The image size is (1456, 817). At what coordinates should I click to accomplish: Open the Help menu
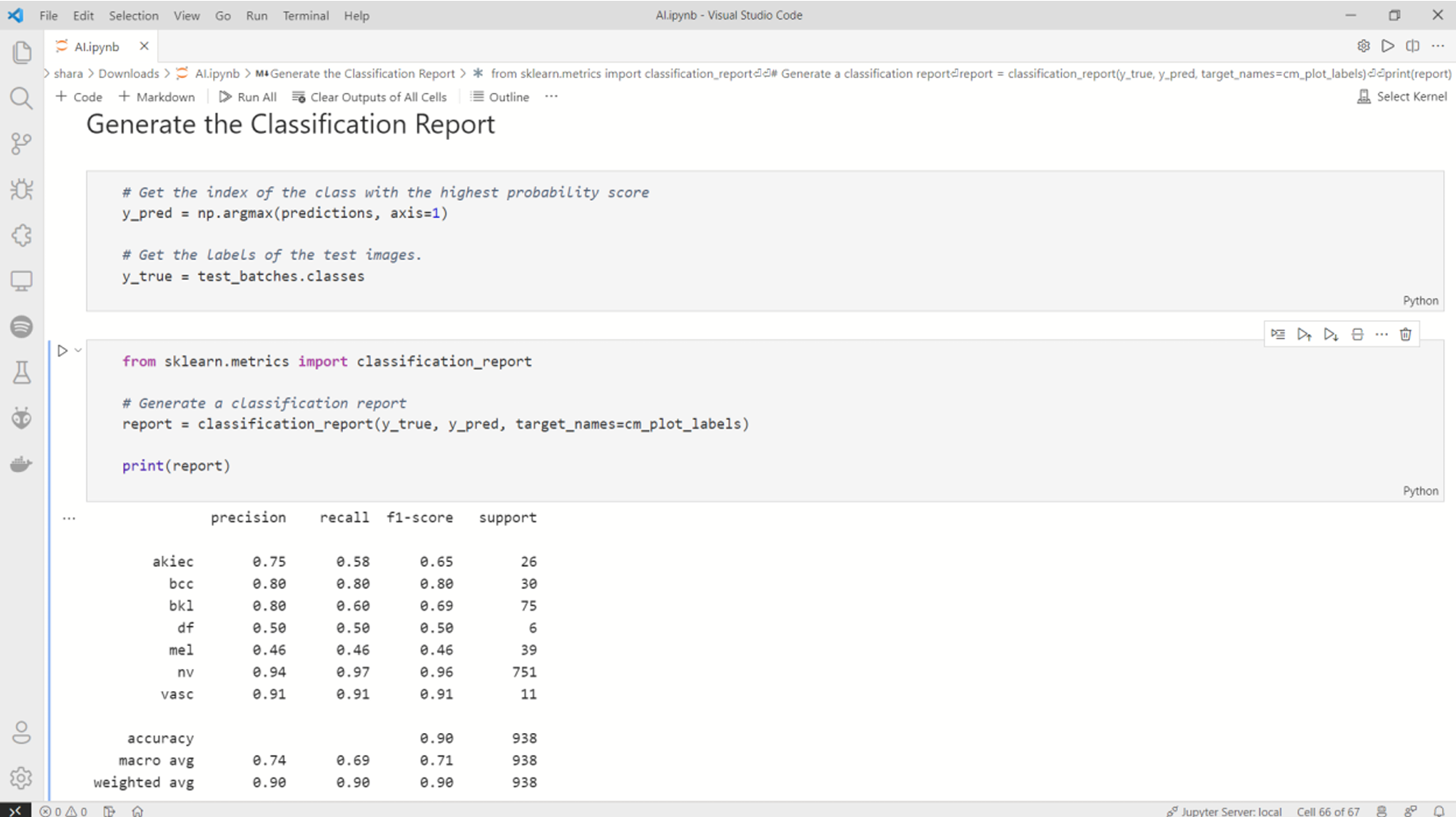(356, 15)
